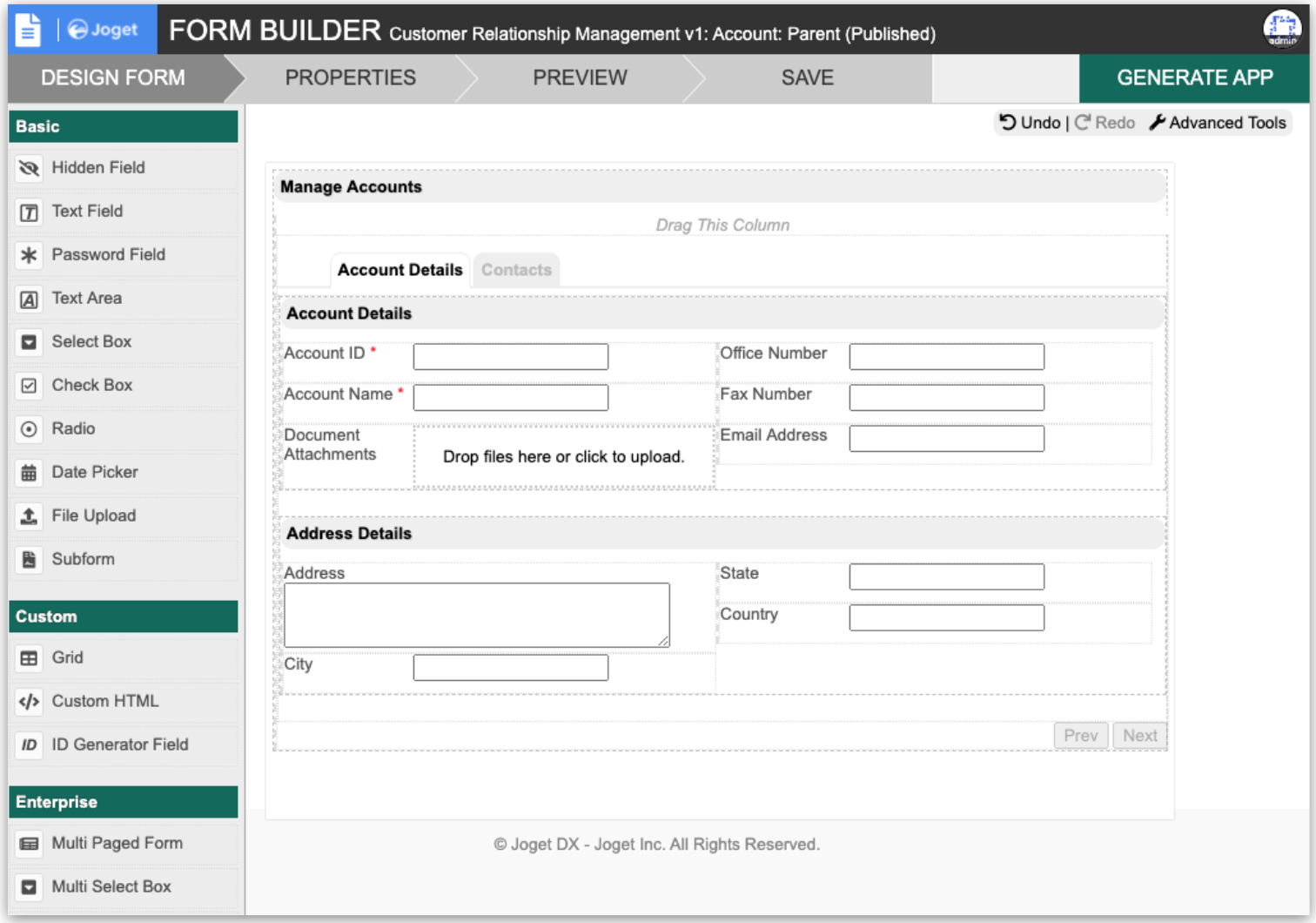Click the Address text area

click(x=477, y=615)
